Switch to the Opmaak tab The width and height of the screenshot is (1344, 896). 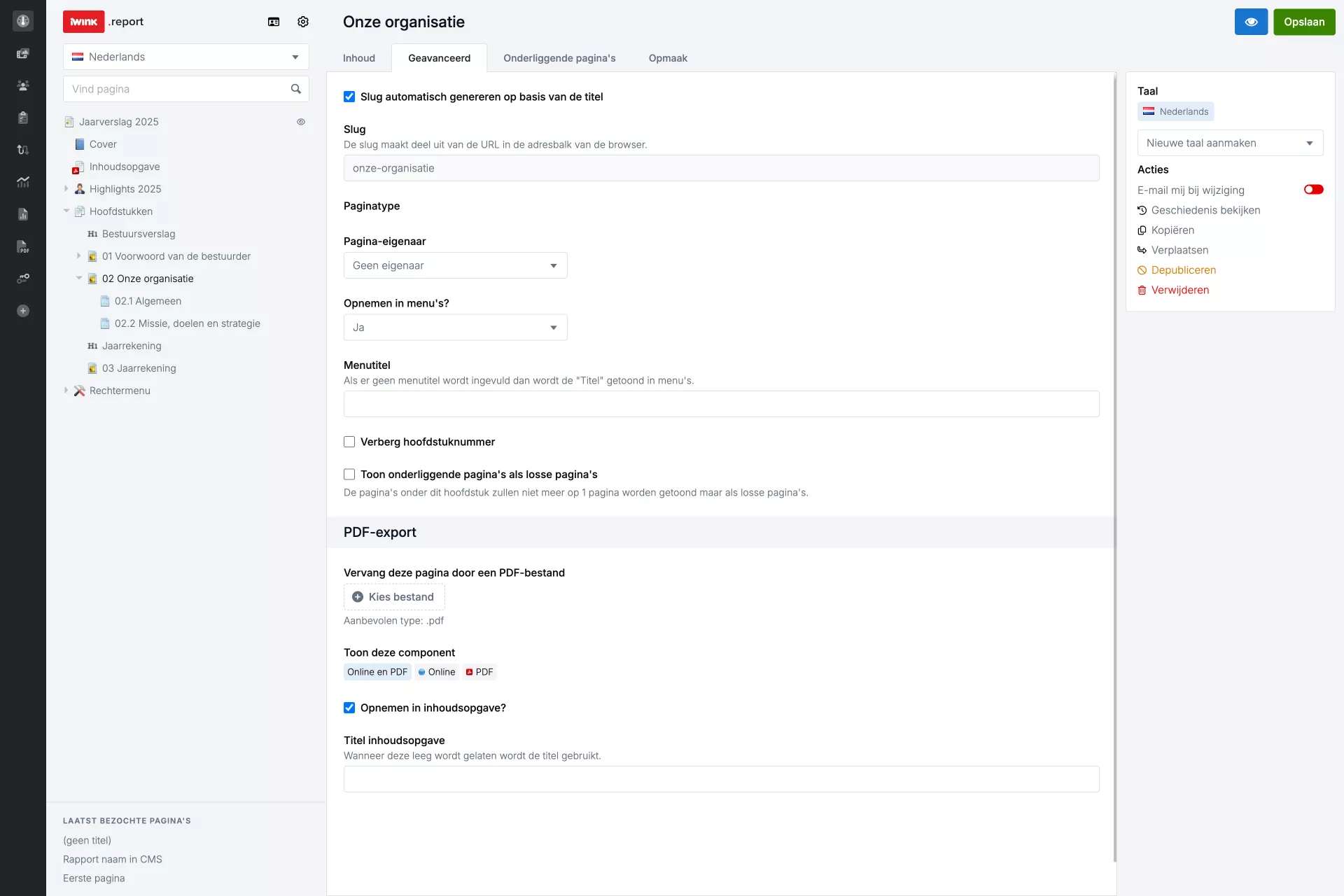[x=667, y=58]
